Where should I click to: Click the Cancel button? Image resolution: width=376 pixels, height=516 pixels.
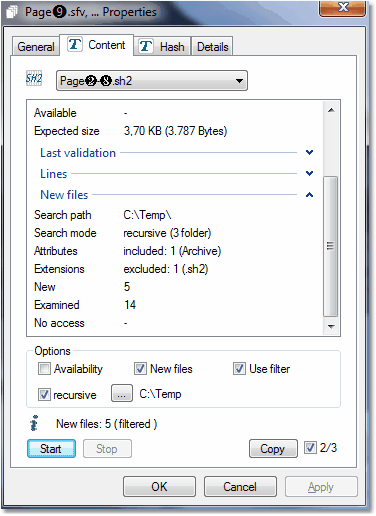click(240, 487)
